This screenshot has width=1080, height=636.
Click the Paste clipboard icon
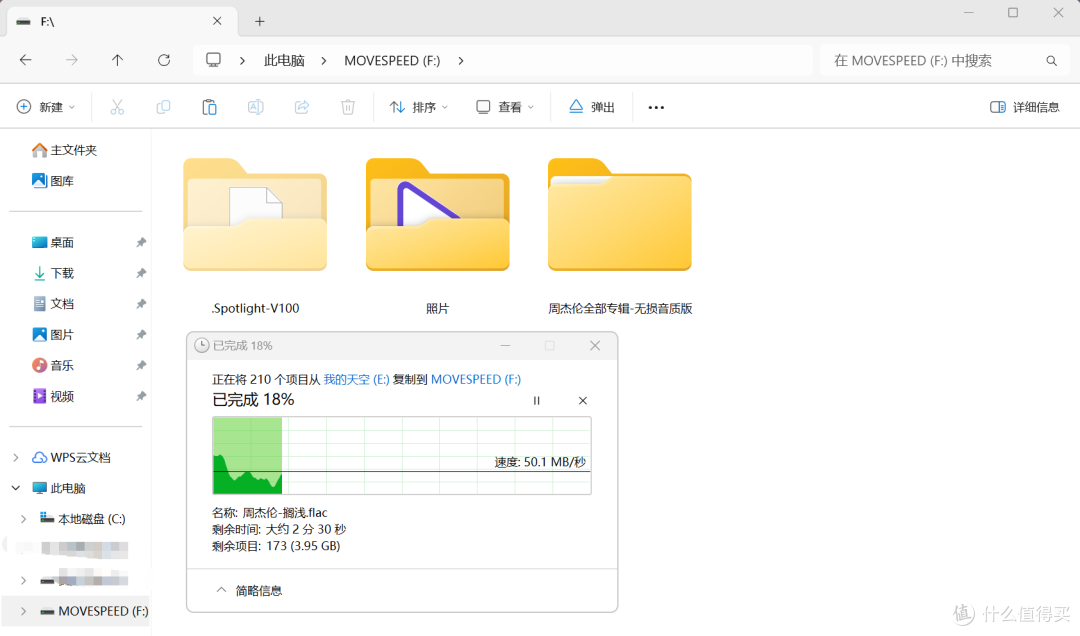209,107
